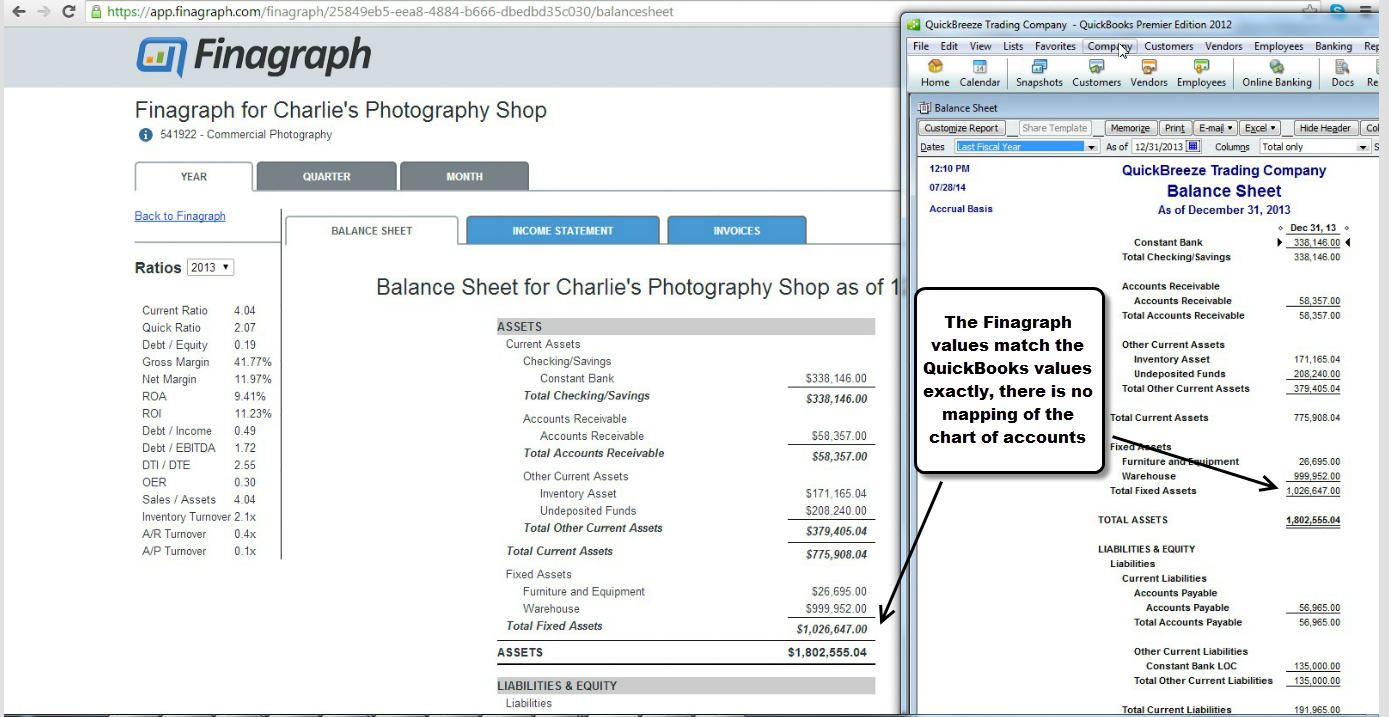
Task: Click the browser forward arrow
Action: pyautogui.click(x=43, y=12)
